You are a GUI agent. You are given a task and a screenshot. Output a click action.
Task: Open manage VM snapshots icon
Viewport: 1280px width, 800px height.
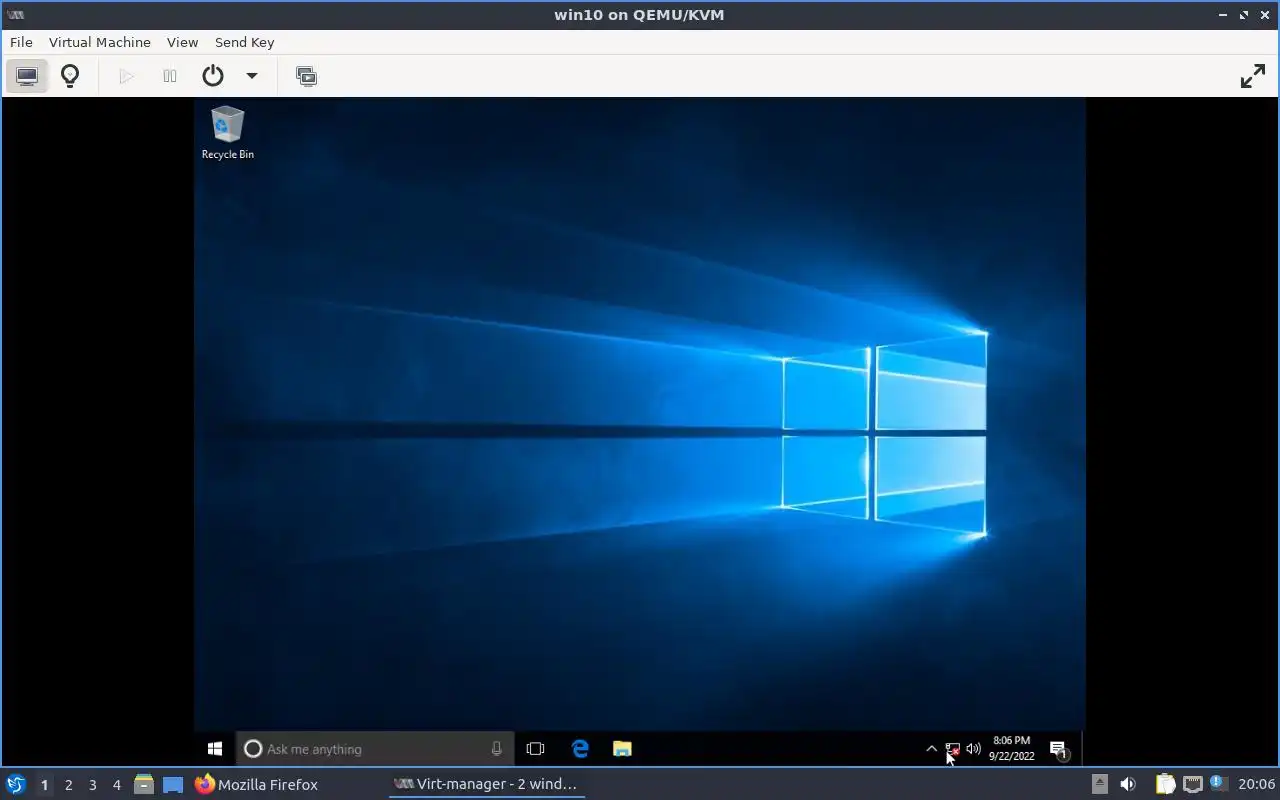(306, 76)
